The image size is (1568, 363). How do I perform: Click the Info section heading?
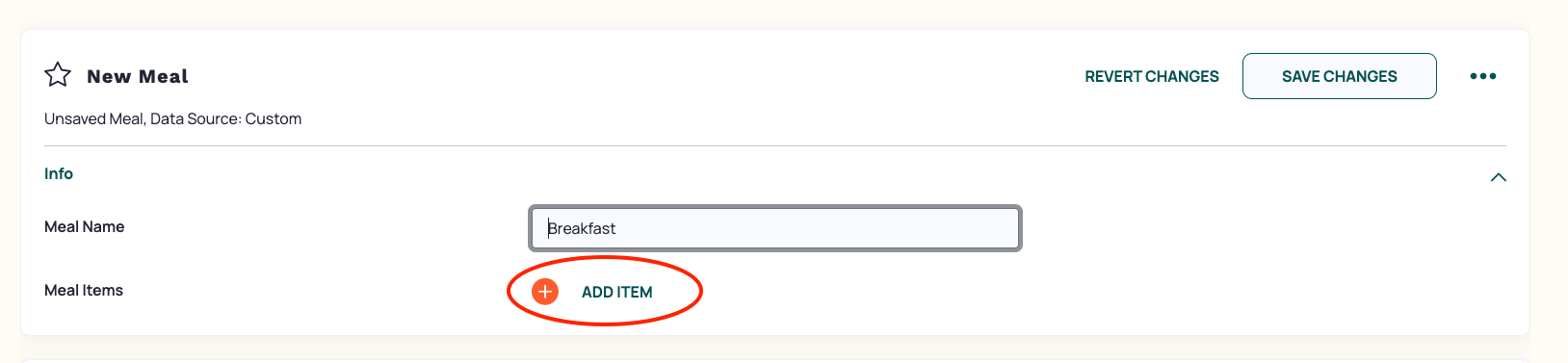point(59,173)
